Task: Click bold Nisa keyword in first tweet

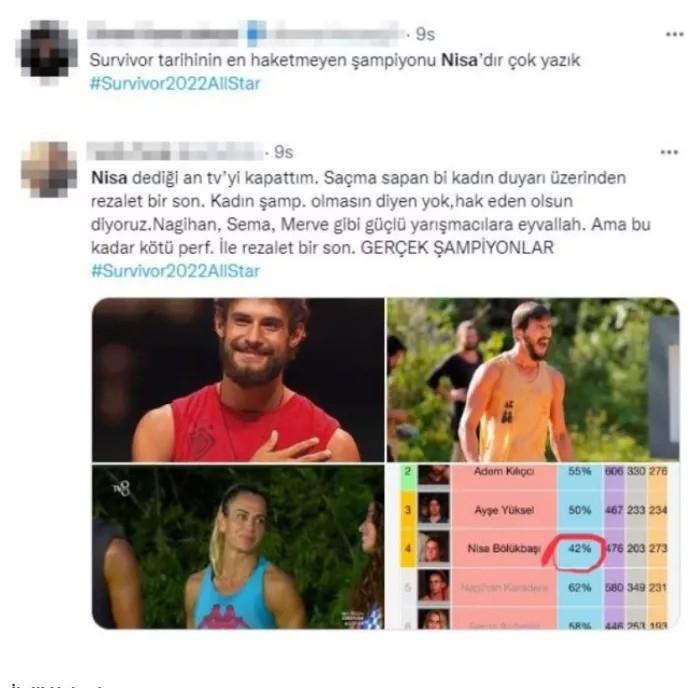Action: coord(459,60)
